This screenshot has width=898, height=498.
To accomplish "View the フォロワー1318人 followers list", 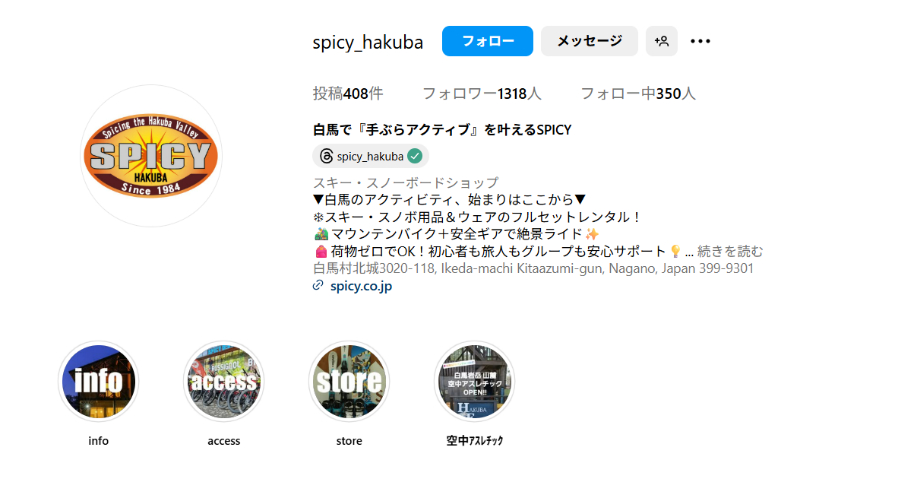I will point(482,93).
